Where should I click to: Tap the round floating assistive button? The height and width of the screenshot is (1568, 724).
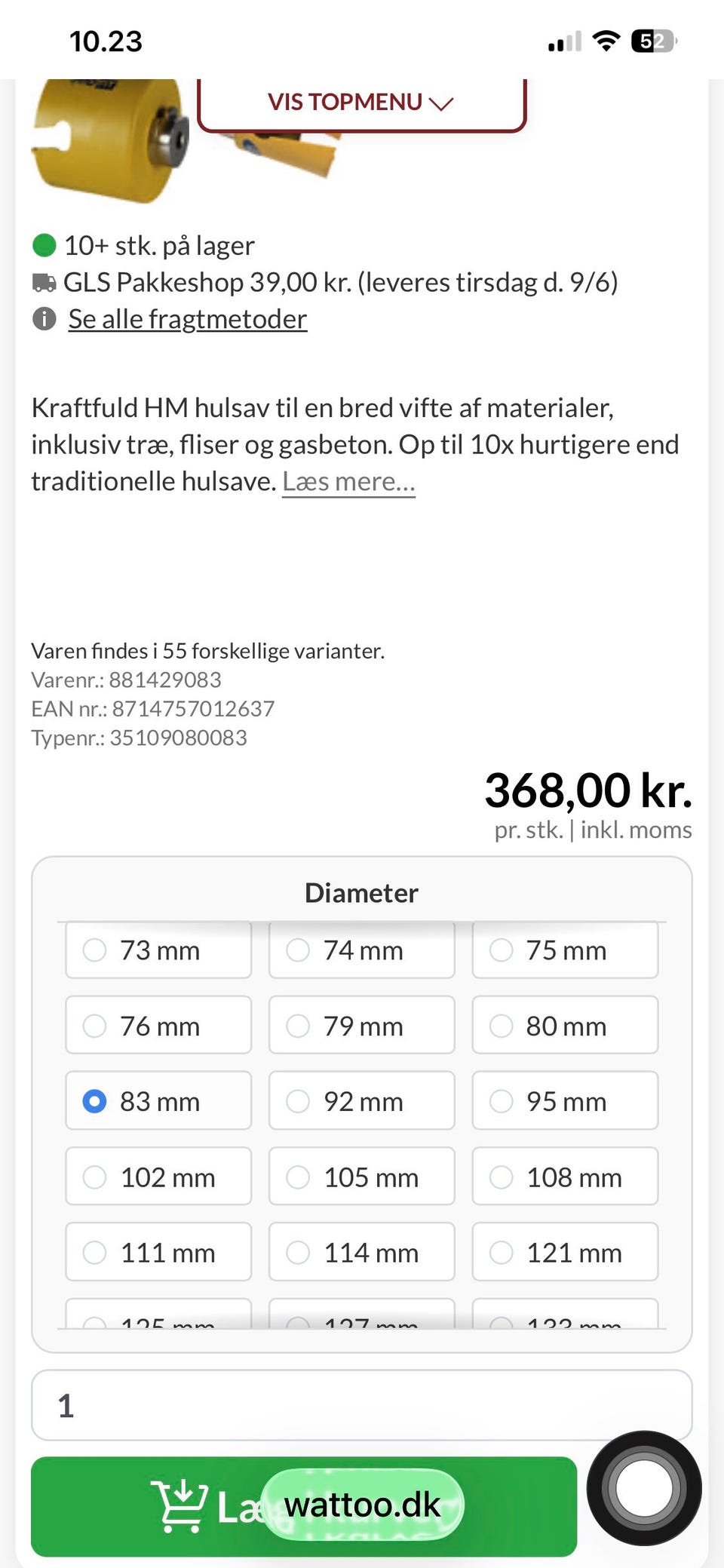(x=644, y=1488)
